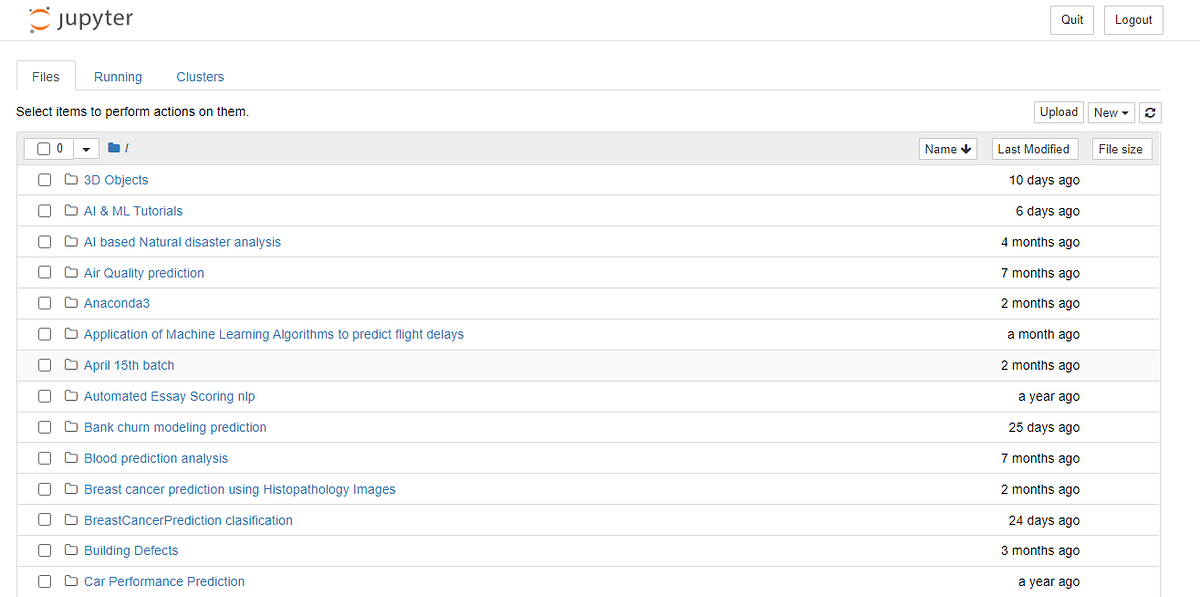Switch to the Running tab
The width and height of the screenshot is (1200, 597).
point(117,76)
